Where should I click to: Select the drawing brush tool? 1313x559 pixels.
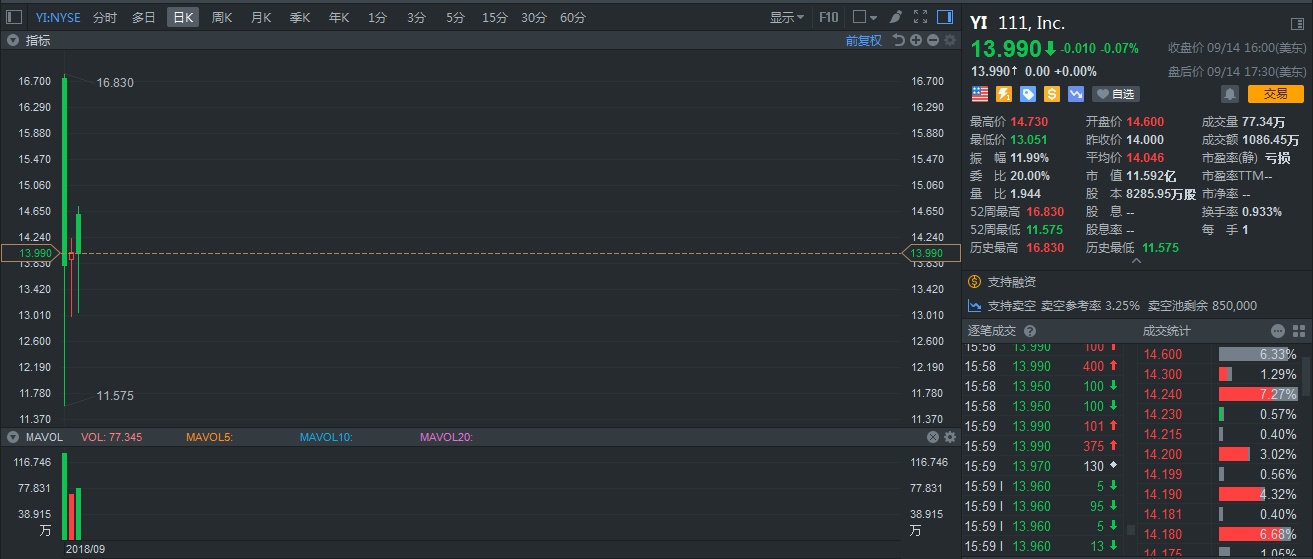(x=896, y=17)
